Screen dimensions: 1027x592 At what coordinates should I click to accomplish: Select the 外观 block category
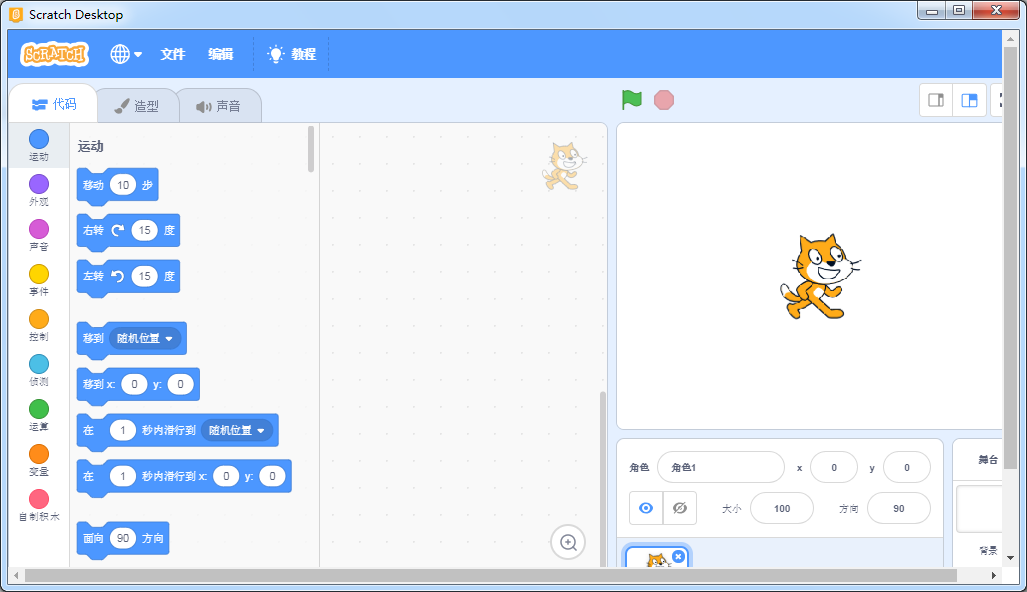click(x=39, y=190)
